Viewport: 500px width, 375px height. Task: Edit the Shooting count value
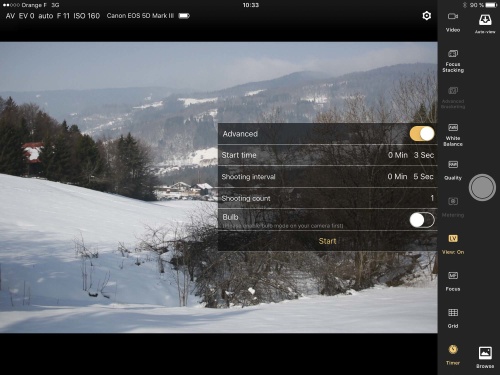(x=432, y=198)
